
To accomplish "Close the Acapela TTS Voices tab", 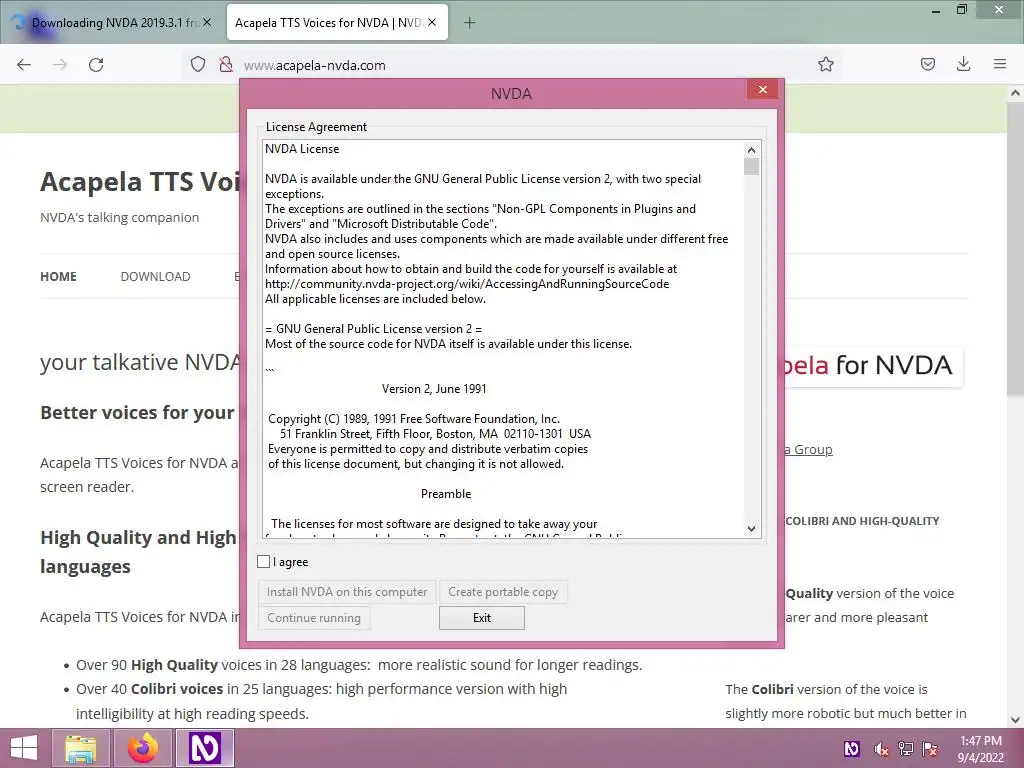I will (x=432, y=22).
